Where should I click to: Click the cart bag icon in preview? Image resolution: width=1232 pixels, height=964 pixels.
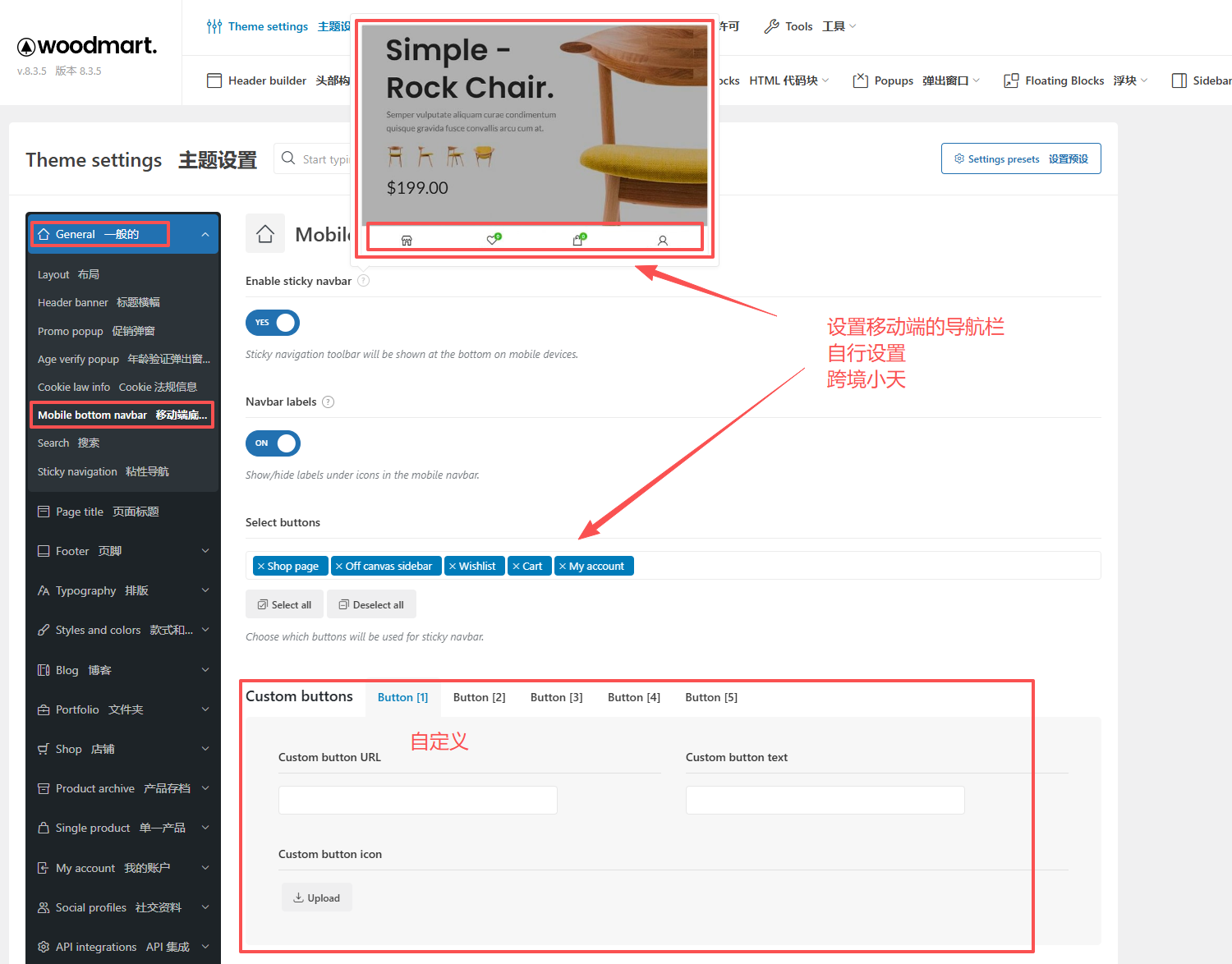(578, 240)
